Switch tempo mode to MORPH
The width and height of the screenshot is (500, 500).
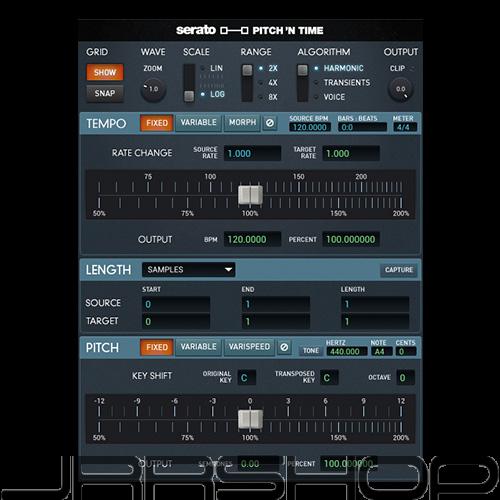click(x=242, y=123)
